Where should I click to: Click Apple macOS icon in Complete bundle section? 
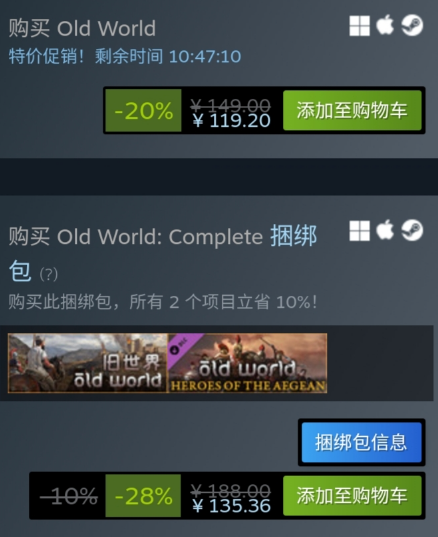[x=385, y=230]
